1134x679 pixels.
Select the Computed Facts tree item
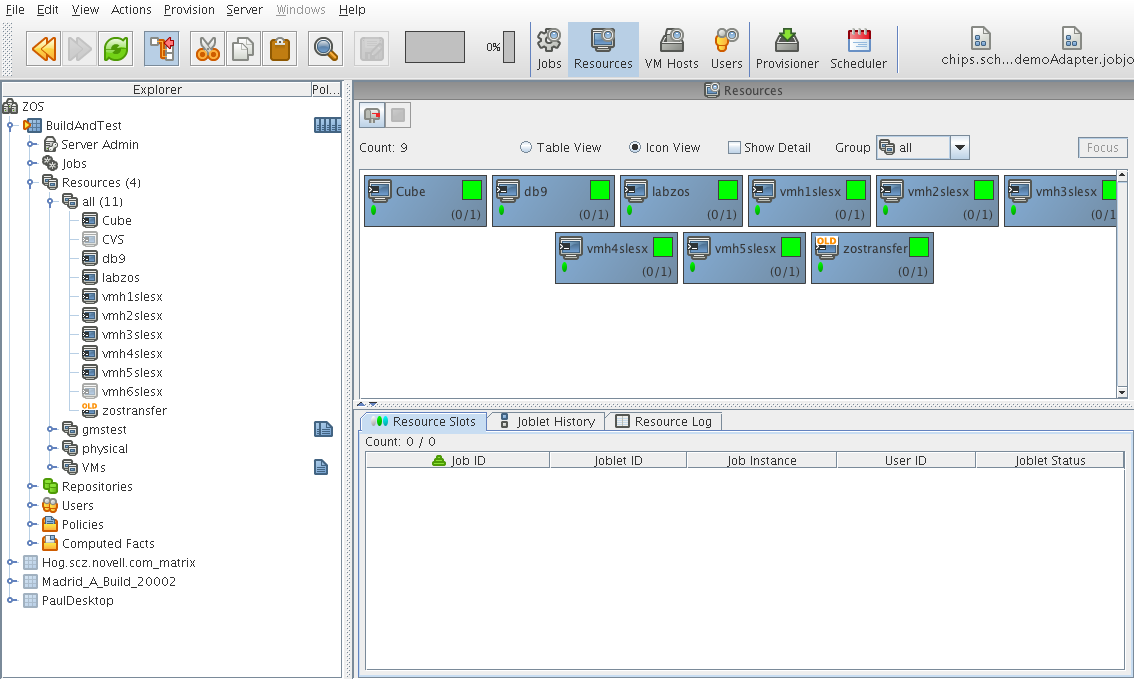pos(108,544)
